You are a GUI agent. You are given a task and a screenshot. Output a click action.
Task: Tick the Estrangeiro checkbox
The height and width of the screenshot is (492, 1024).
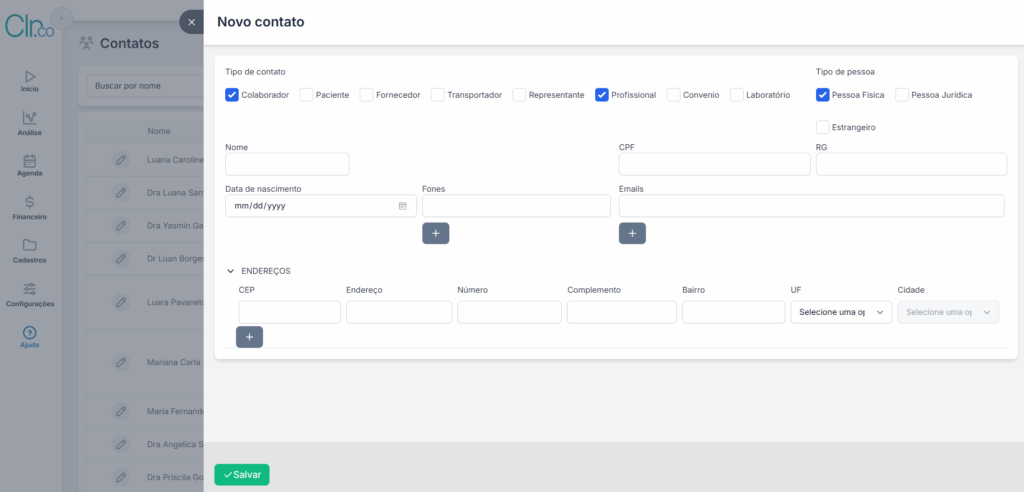point(823,127)
